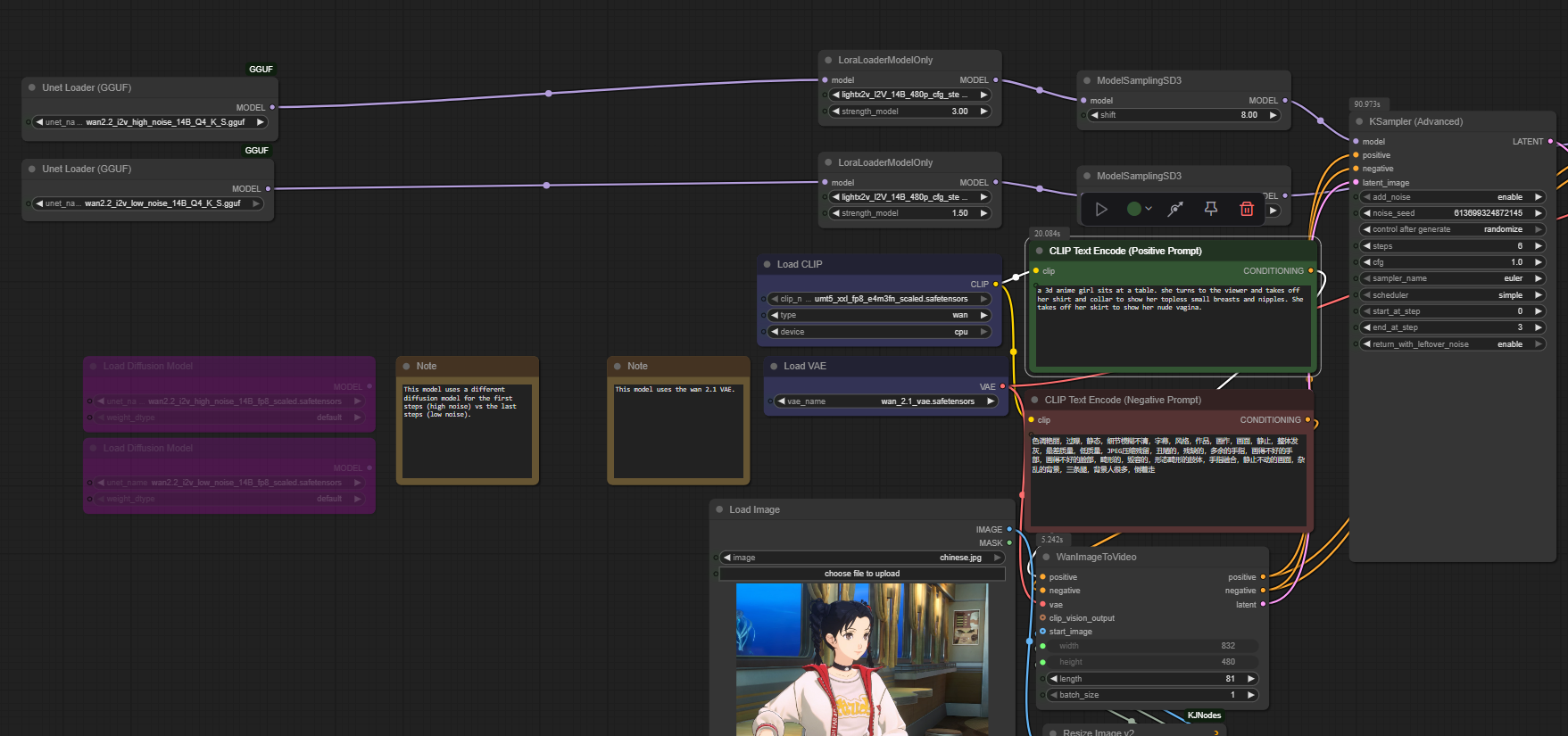
Task: Click the model input slot on KSampler
Action: pyautogui.click(x=1356, y=141)
